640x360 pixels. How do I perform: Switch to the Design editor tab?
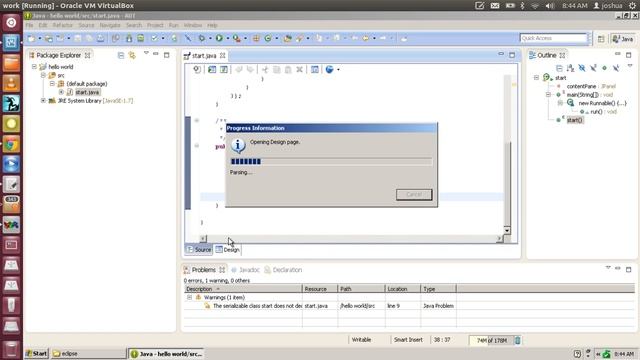coord(227,249)
